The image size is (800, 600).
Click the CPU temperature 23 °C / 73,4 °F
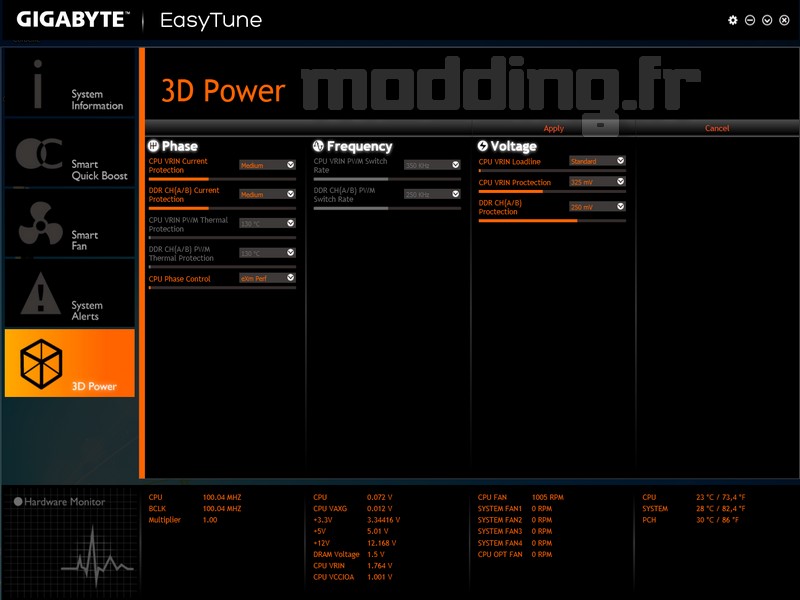(694, 497)
